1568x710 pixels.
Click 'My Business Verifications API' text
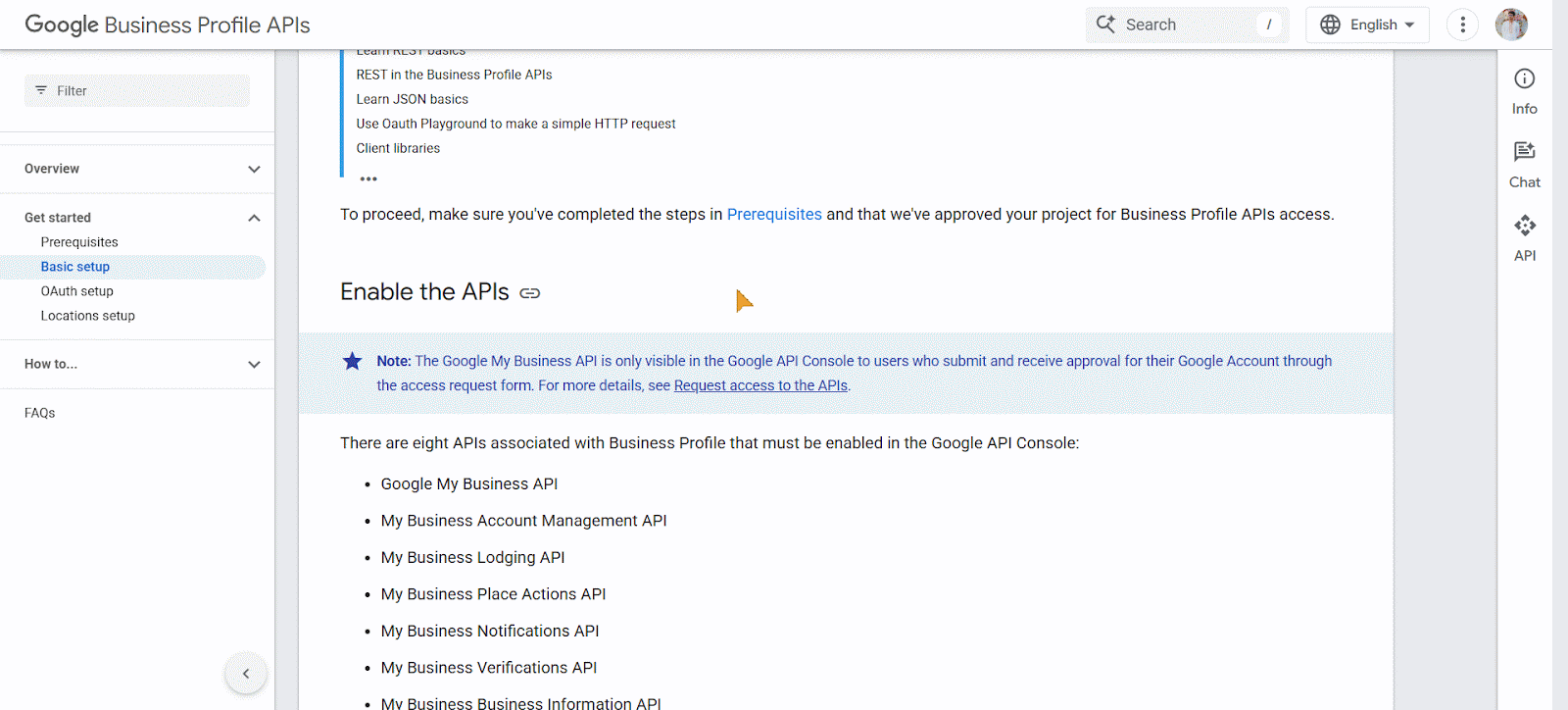point(489,668)
